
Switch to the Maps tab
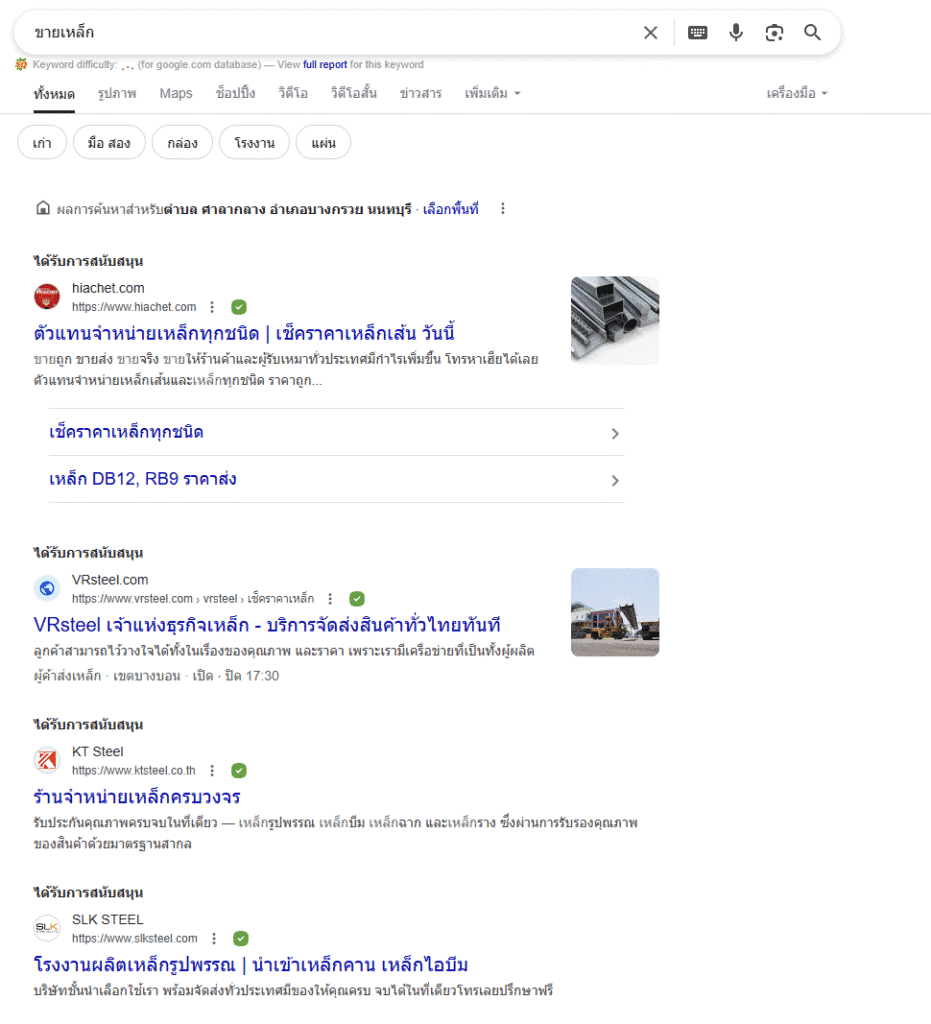tap(176, 93)
